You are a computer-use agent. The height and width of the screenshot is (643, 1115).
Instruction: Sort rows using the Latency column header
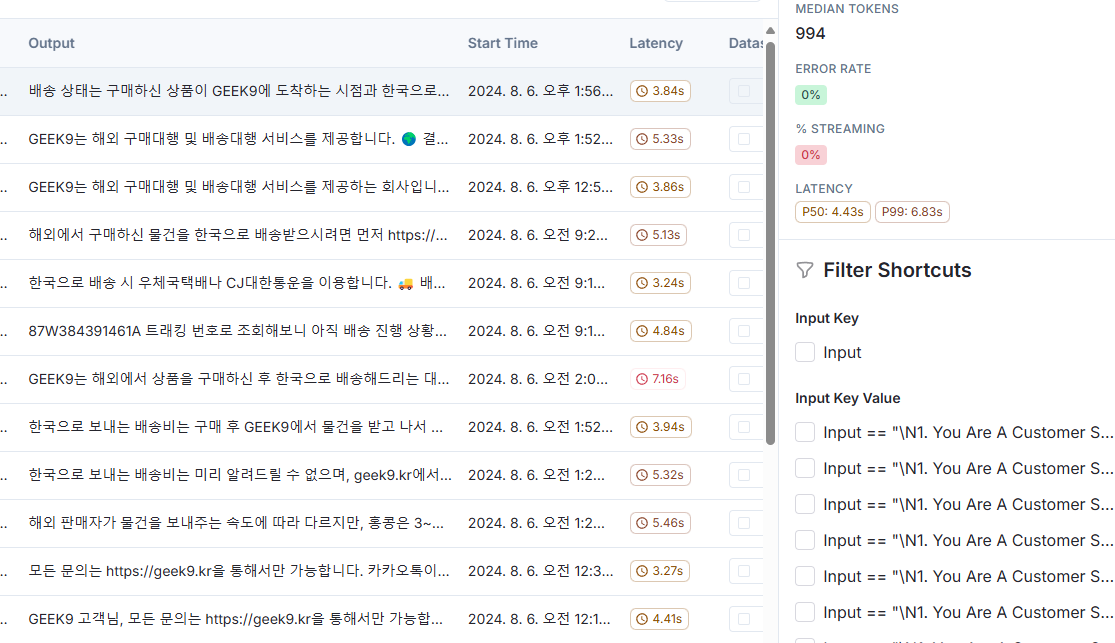[x=656, y=43]
